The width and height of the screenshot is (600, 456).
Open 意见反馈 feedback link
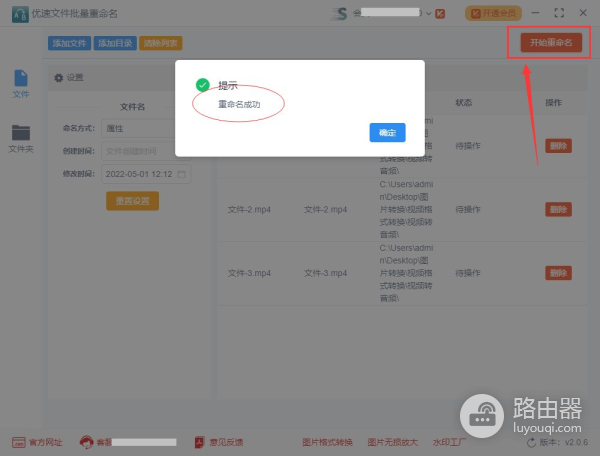pyautogui.click(x=218, y=443)
